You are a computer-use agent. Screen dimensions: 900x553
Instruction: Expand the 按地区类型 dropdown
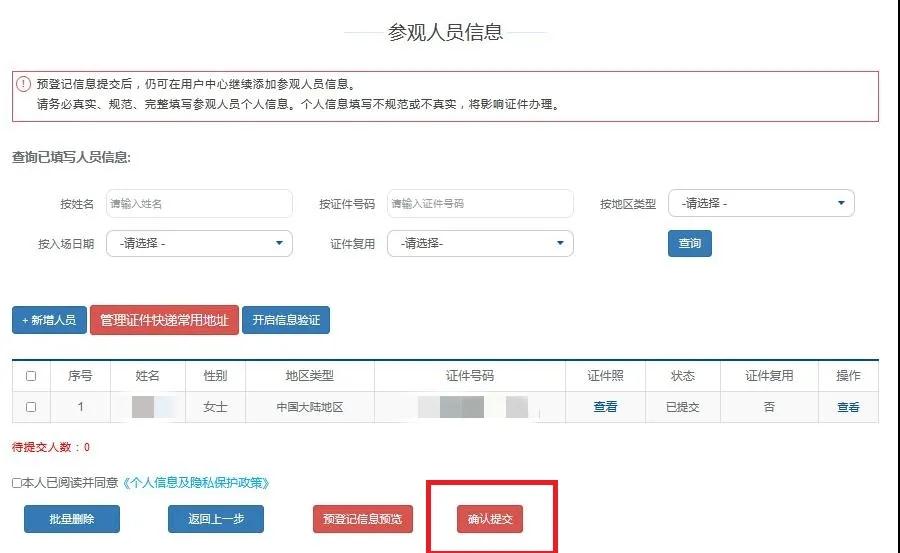pos(761,203)
